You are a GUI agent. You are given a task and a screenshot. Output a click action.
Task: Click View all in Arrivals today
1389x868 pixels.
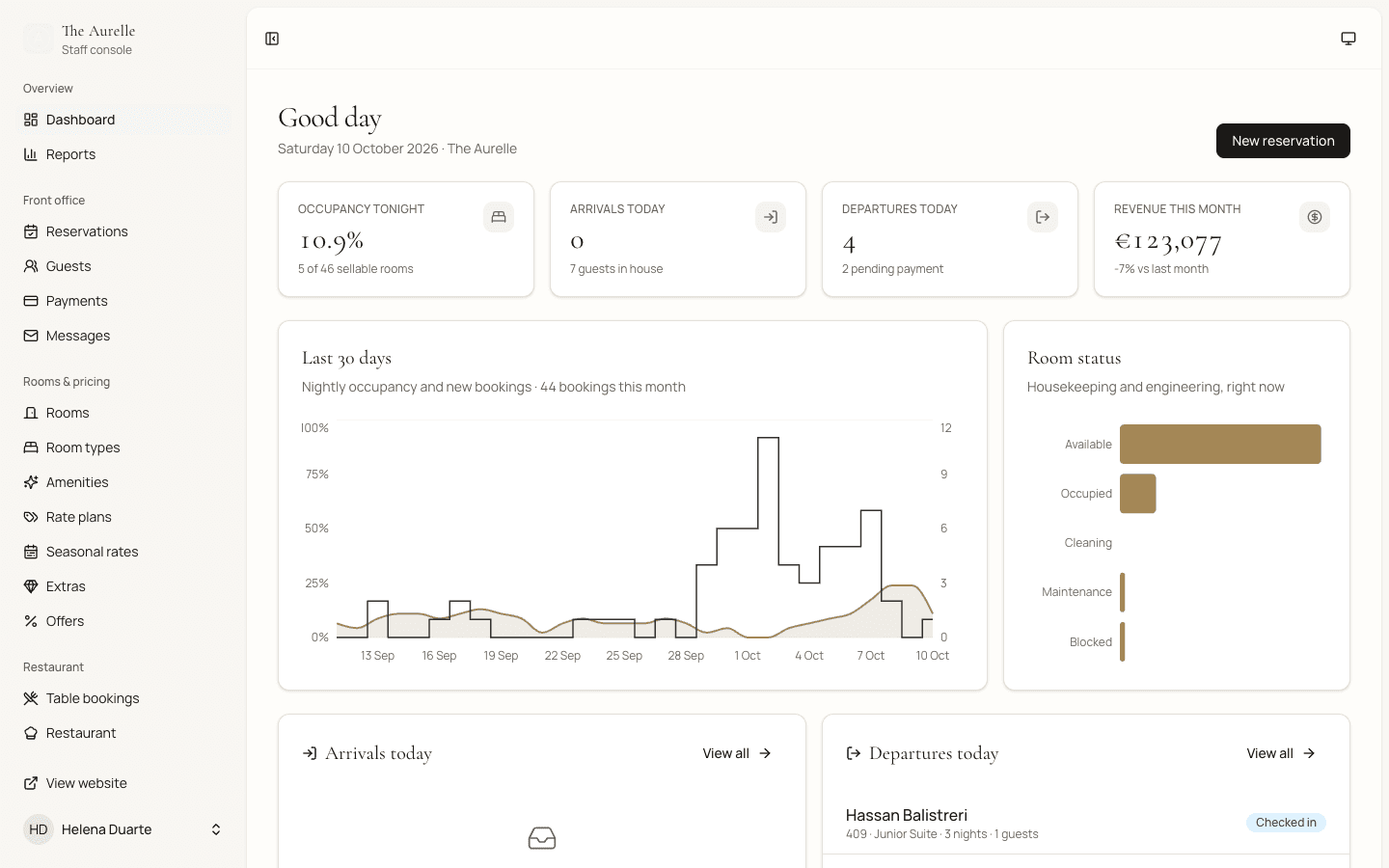coord(737,753)
